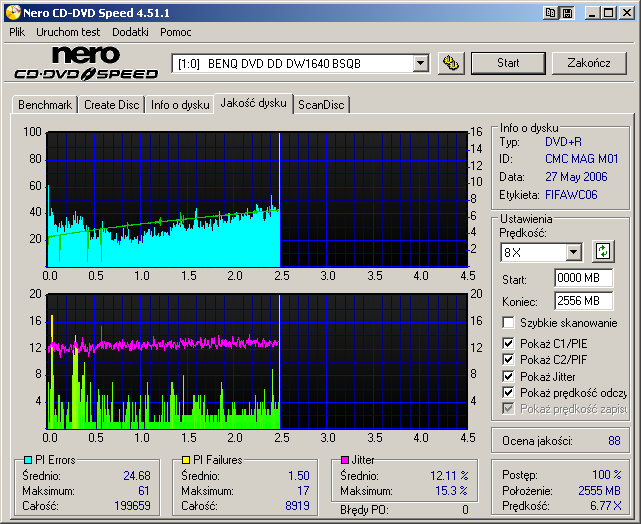The image size is (641, 524).
Task: Switch to the Info o dysku tab
Action: point(180,105)
